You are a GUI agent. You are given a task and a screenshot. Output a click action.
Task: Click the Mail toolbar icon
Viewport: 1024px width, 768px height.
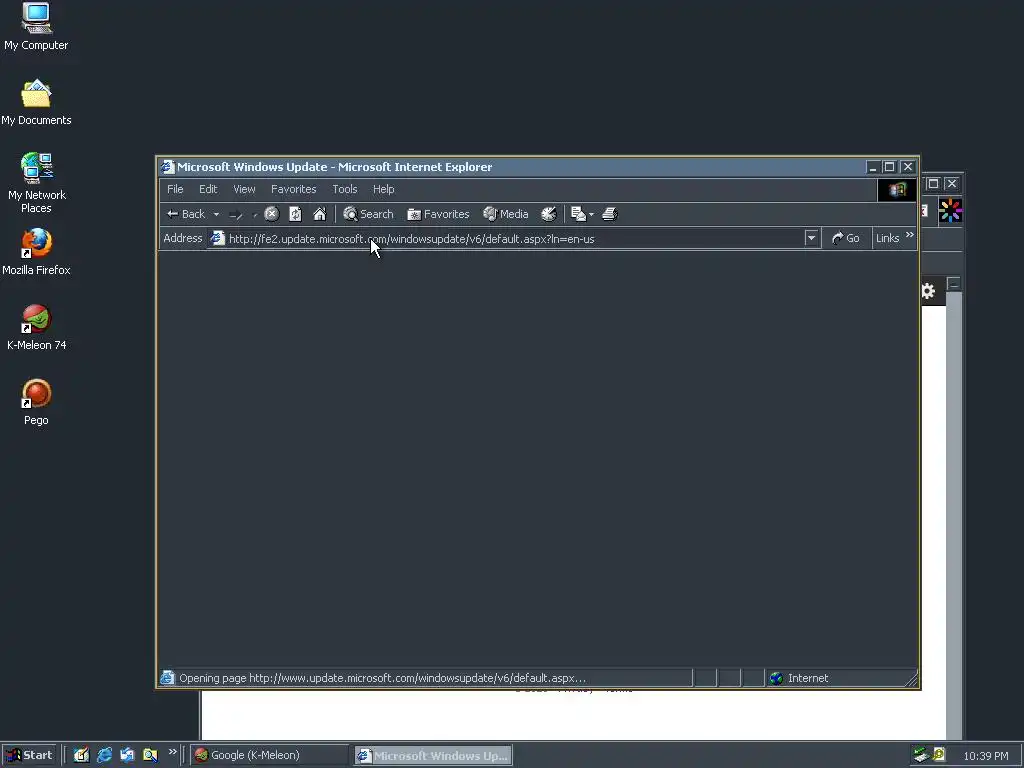point(578,214)
